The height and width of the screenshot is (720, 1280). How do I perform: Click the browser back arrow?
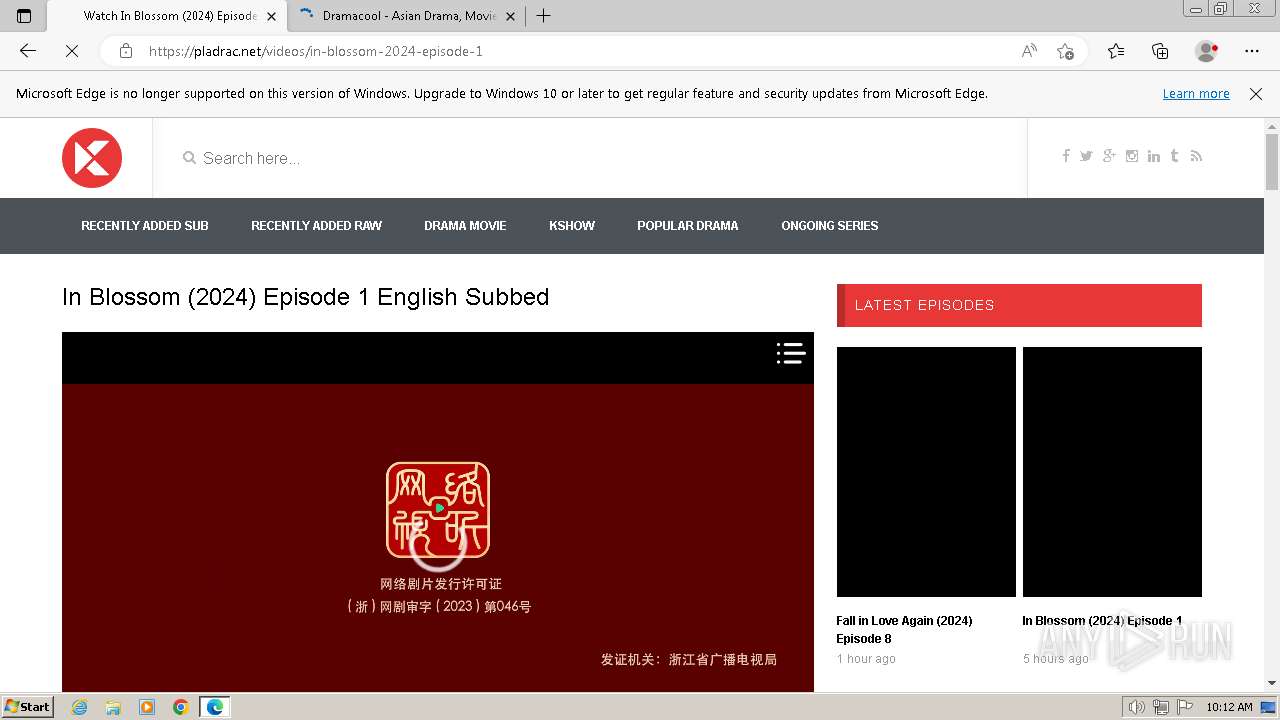[x=28, y=51]
